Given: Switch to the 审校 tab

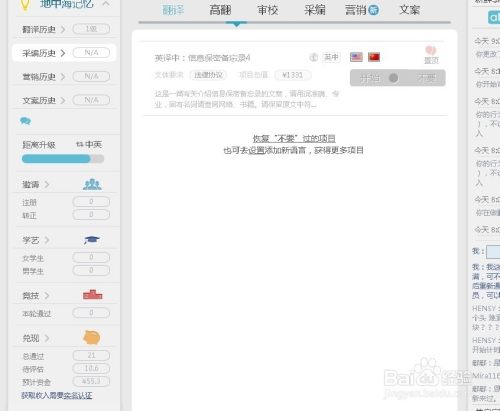Looking at the screenshot, I should (x=268, y=10).
